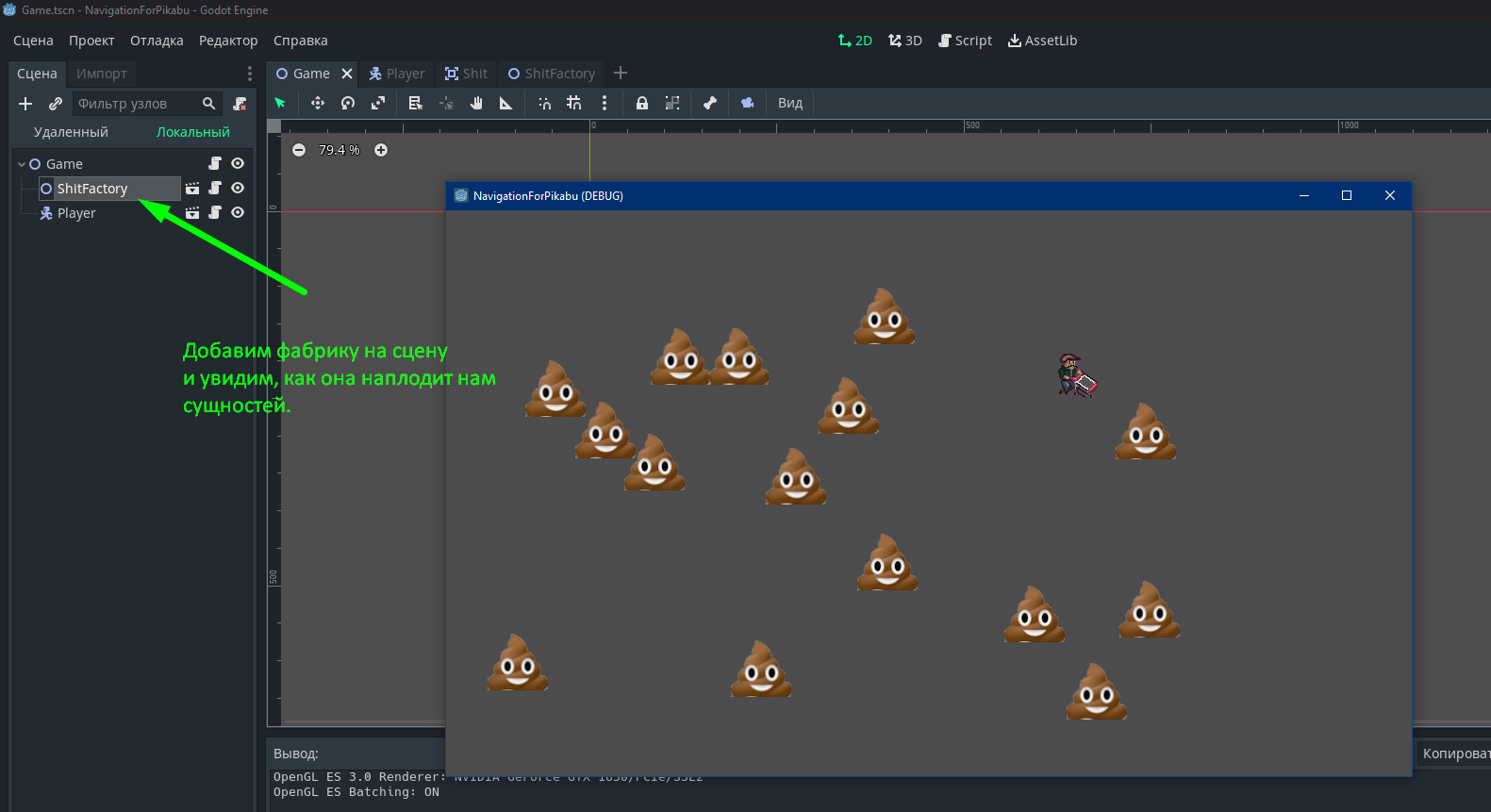
Task: Click the player character sprite in debug window
Action: pyautogui.click(x=1077, y=375)
